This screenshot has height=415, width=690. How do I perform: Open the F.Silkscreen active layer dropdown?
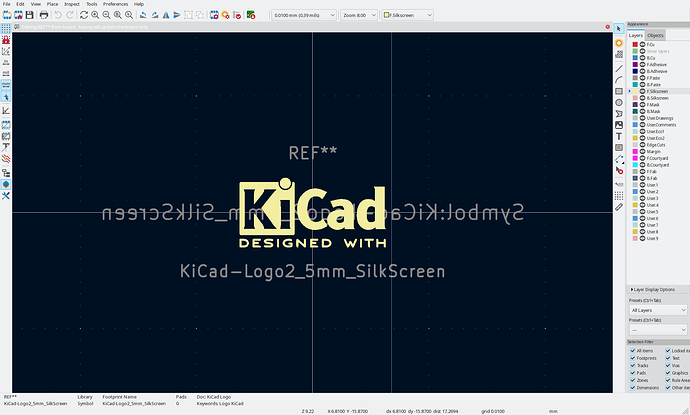point(407,15)
